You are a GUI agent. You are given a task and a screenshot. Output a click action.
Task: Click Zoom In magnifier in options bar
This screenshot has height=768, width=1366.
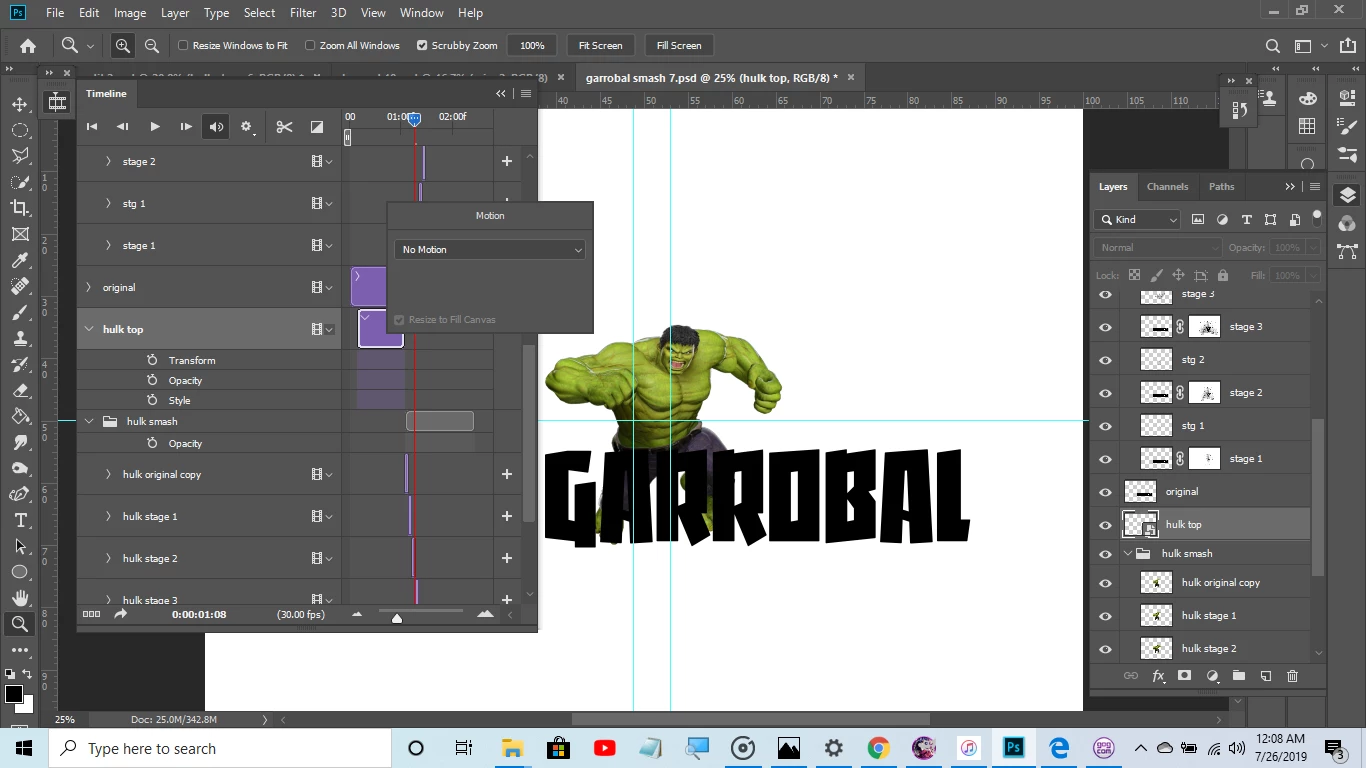pyautogui.click(x=122, y=45)
